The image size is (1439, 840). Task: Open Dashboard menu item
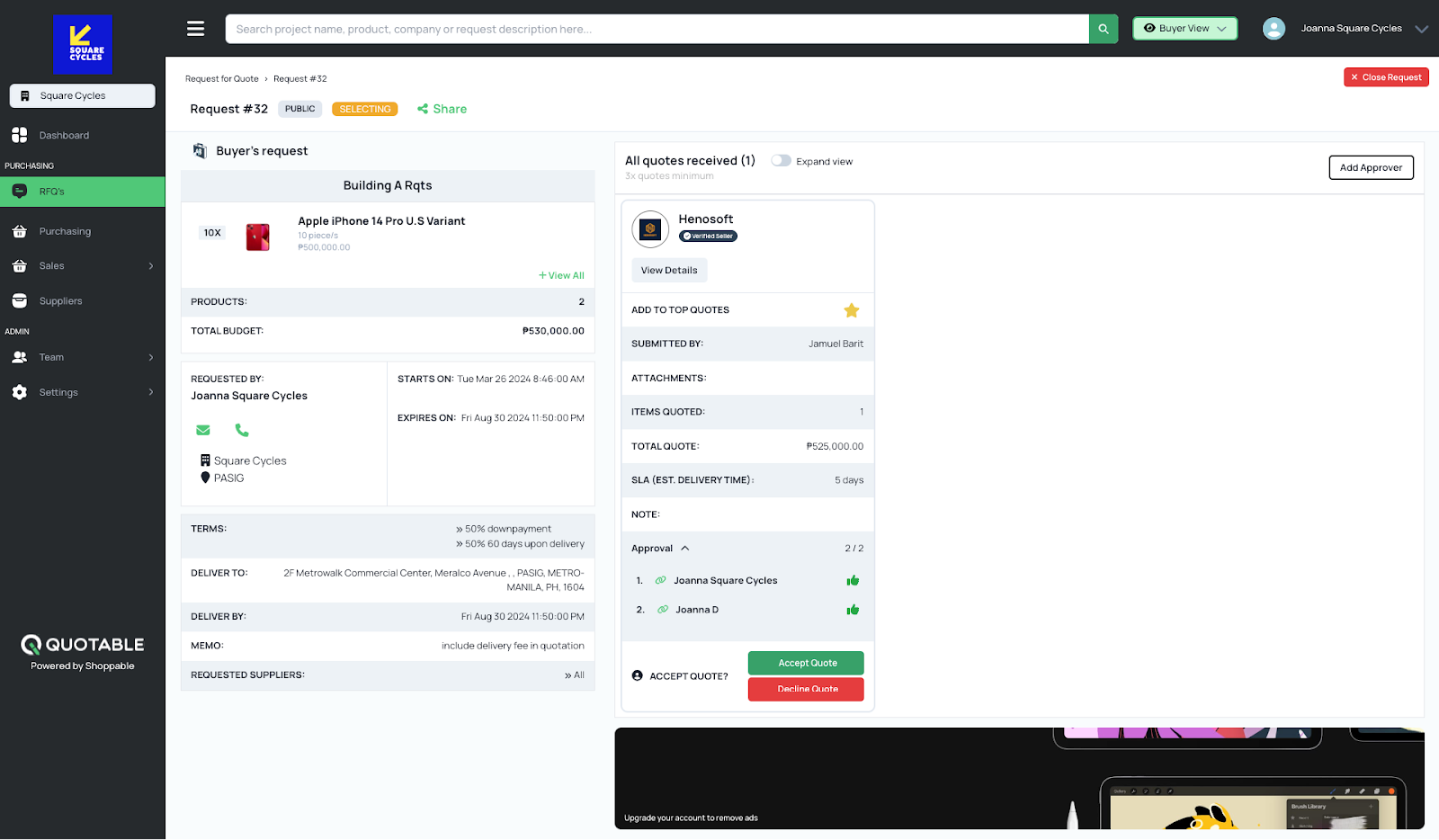(x=64, y=136)
